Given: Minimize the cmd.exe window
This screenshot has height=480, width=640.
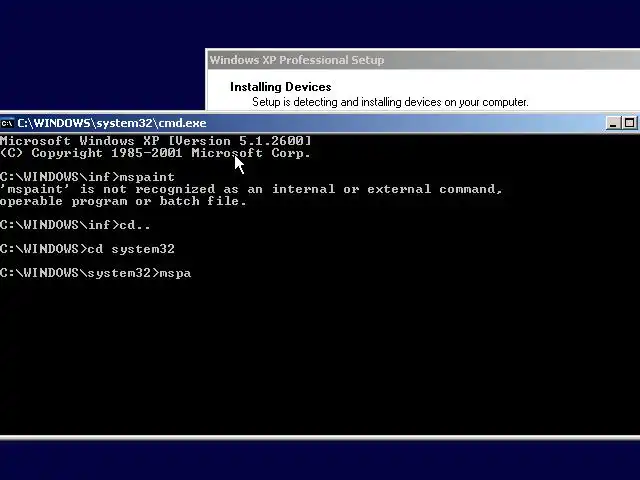Looking at the screenshot, I should (x=613, y=123).
